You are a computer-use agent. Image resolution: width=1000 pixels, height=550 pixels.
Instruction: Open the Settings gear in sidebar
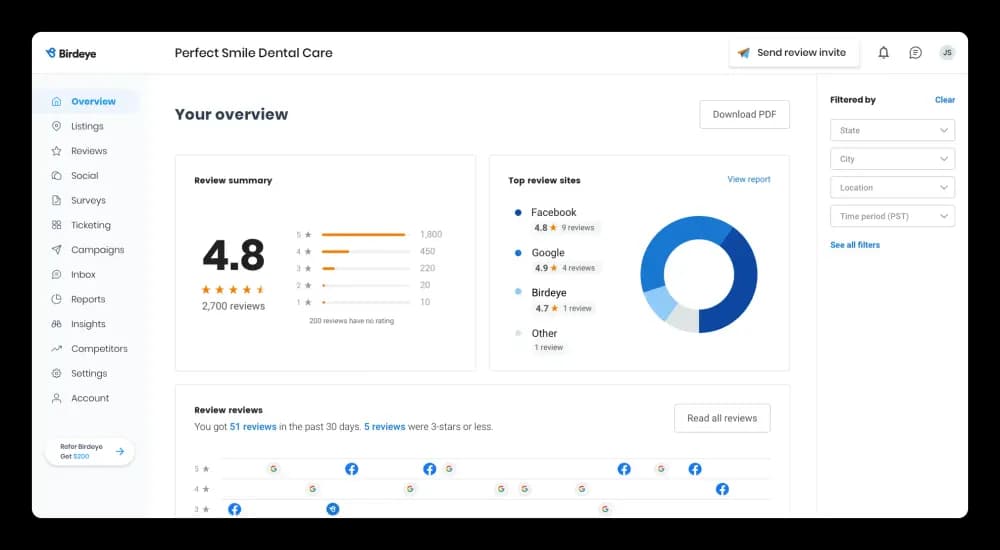[57, 373]
